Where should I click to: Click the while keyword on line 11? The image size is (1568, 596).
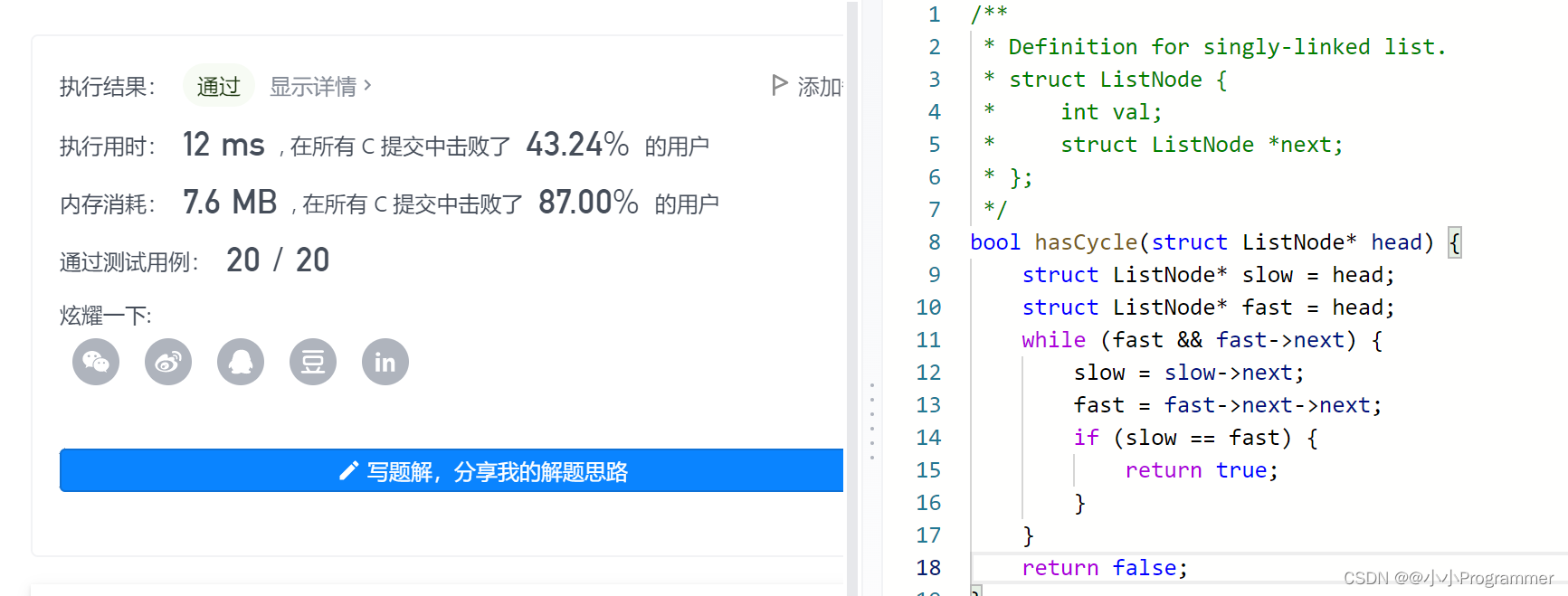point(1053,340)
